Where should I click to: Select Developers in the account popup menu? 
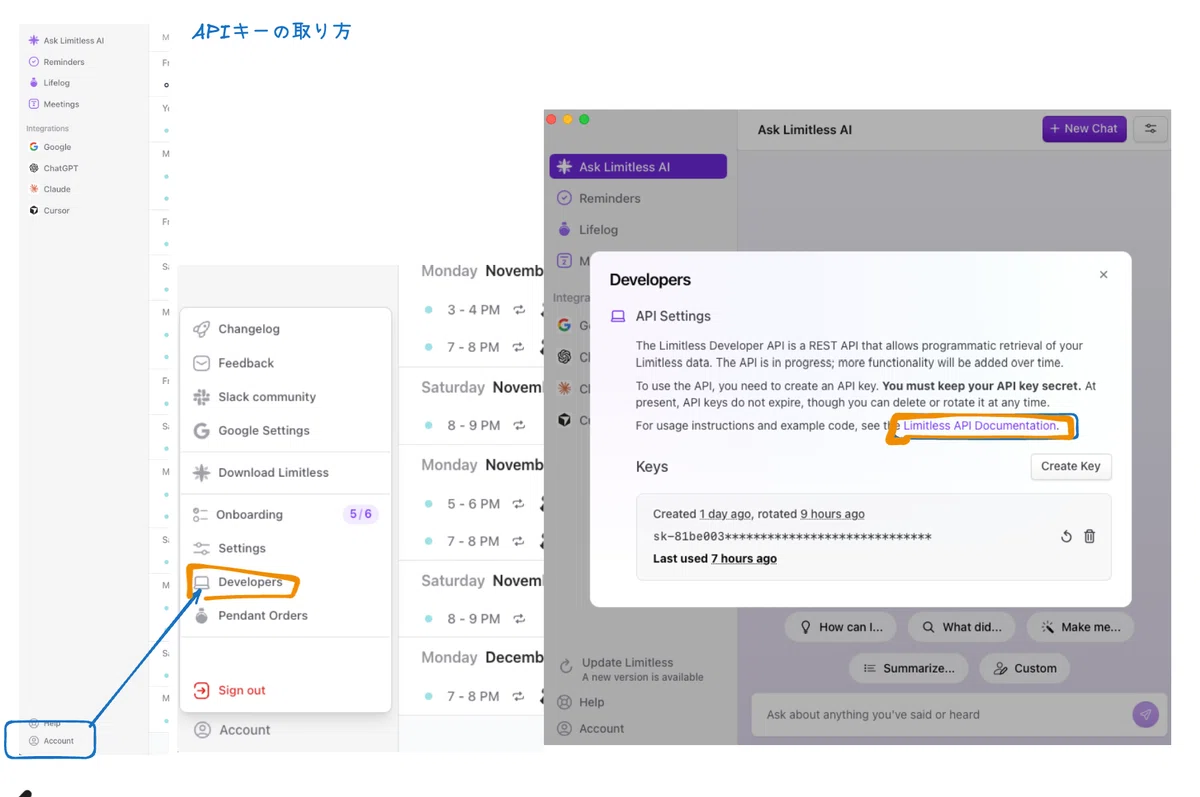click(285, 582)
